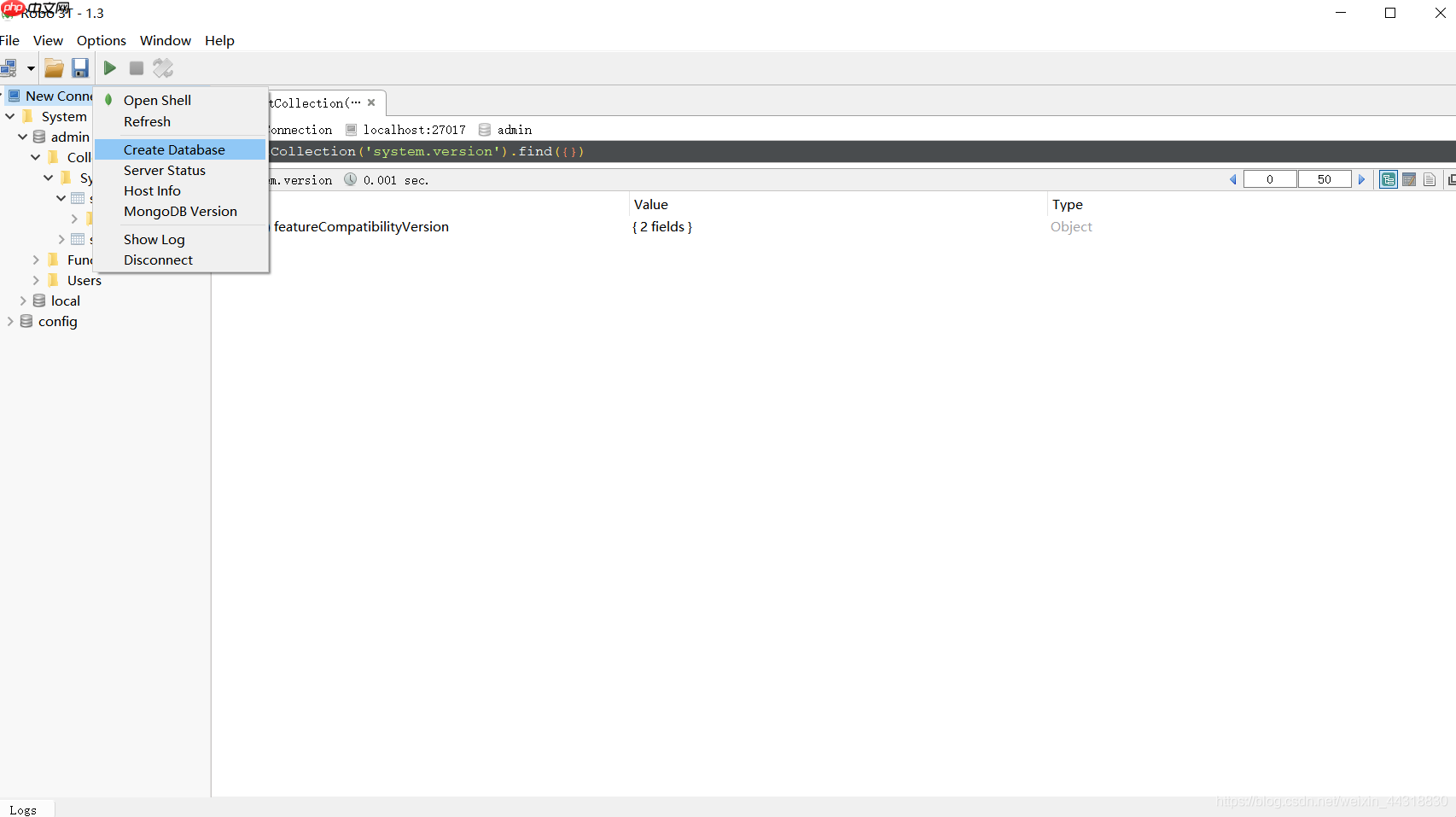Image resolution: width=1456 pixels, height=817 pixels.
Task: Click the config database cylinder icon
Action: coord(26,321)
